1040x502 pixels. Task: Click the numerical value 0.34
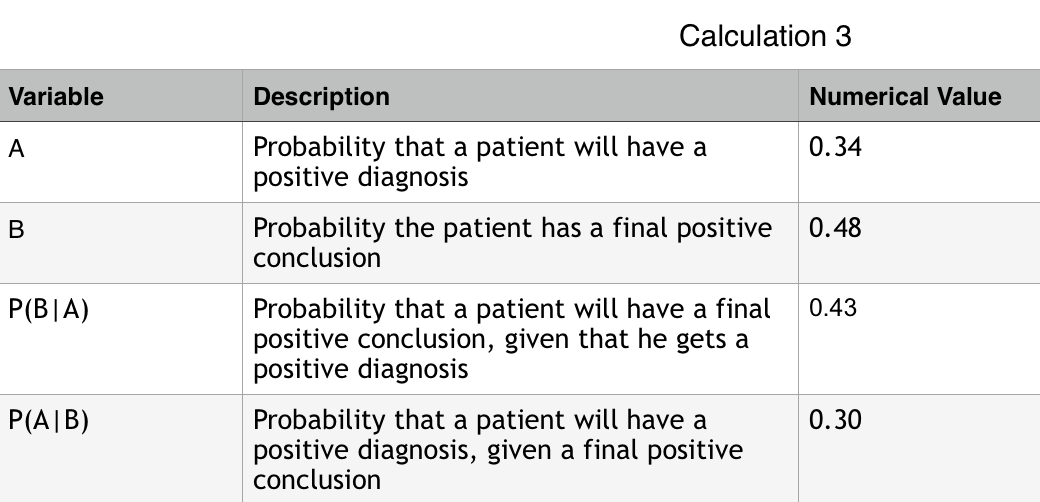coord(835,149)
